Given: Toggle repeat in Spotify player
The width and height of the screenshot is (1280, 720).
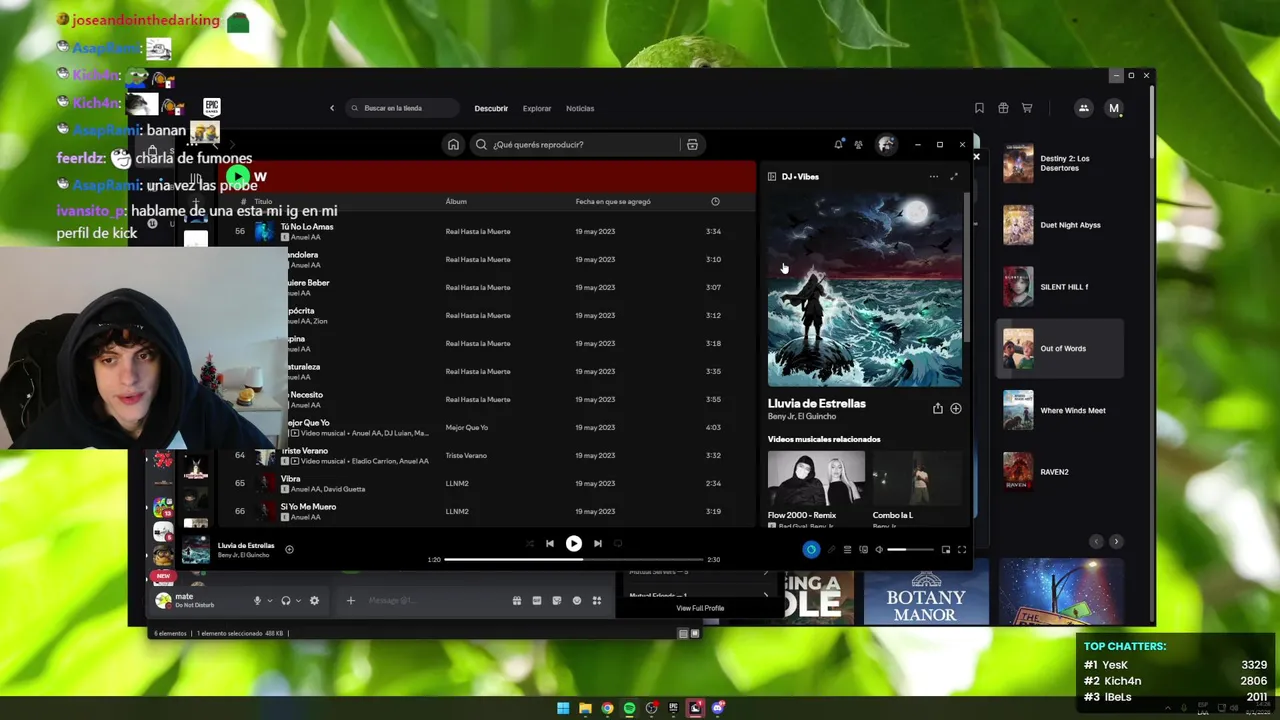Looking at the screenshot, I should pyautogui.click(x=618, y=543).
